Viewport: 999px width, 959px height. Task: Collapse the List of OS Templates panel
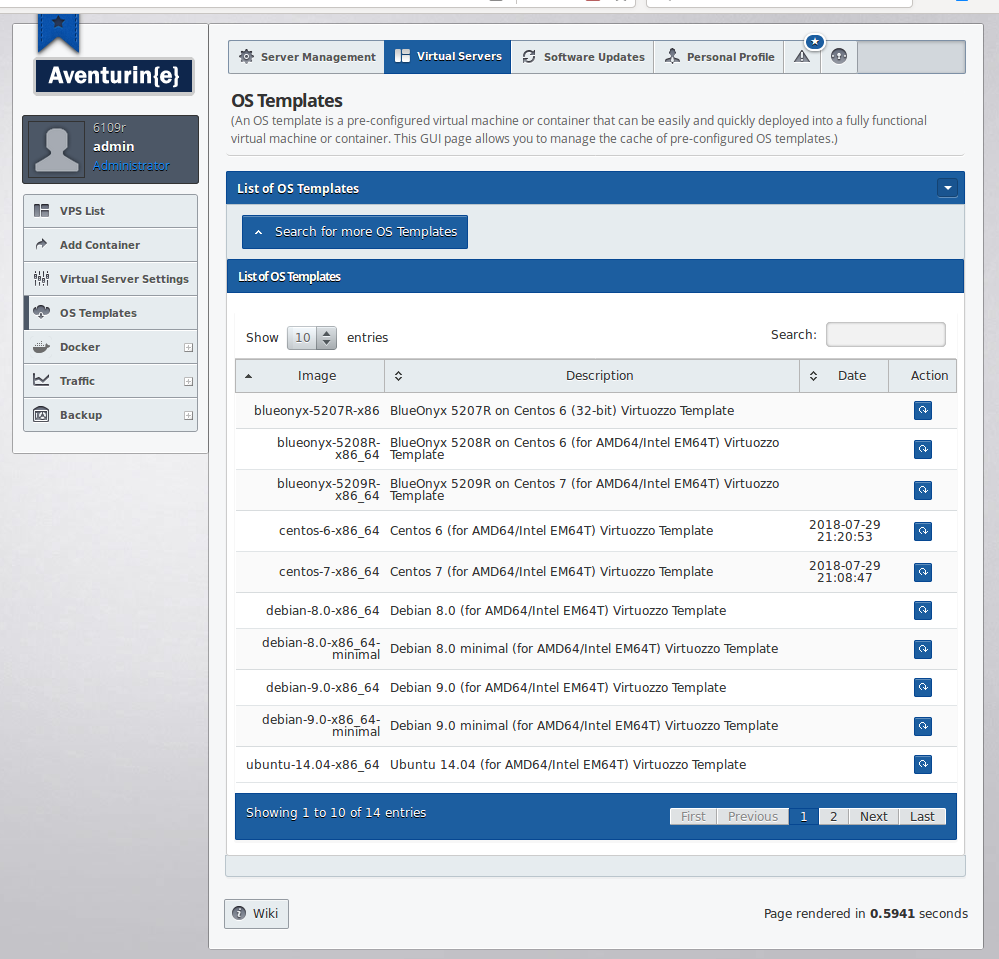point(947,188)
